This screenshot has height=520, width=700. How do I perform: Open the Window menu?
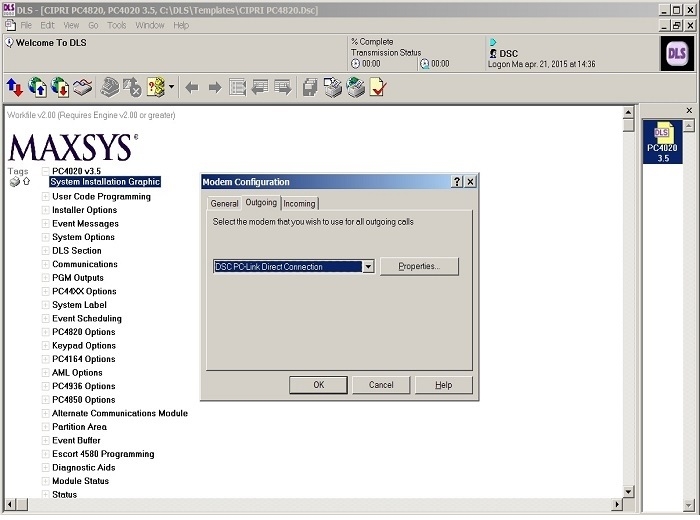tap(150, 25)
